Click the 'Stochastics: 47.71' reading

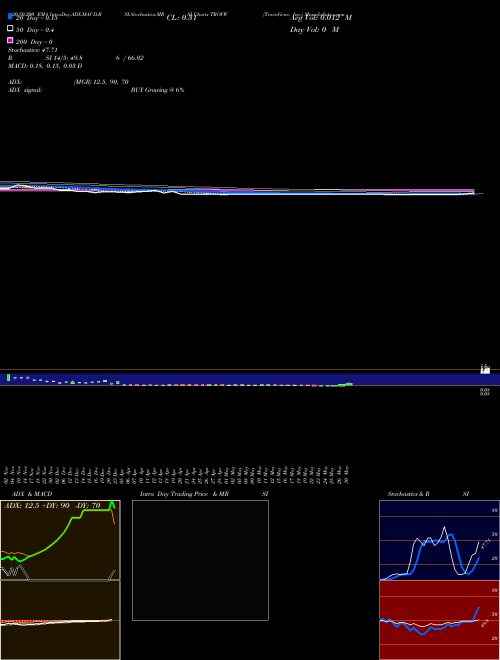[x=32, y=50]
